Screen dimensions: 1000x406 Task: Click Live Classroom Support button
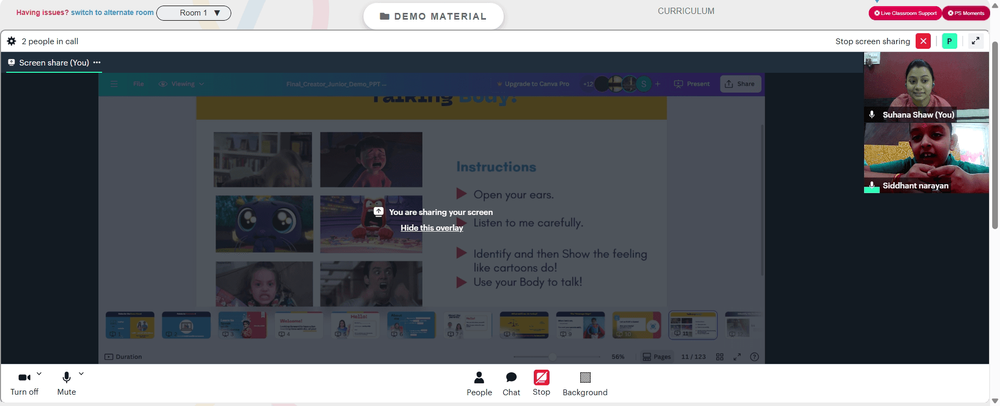(x=904, y=13)
